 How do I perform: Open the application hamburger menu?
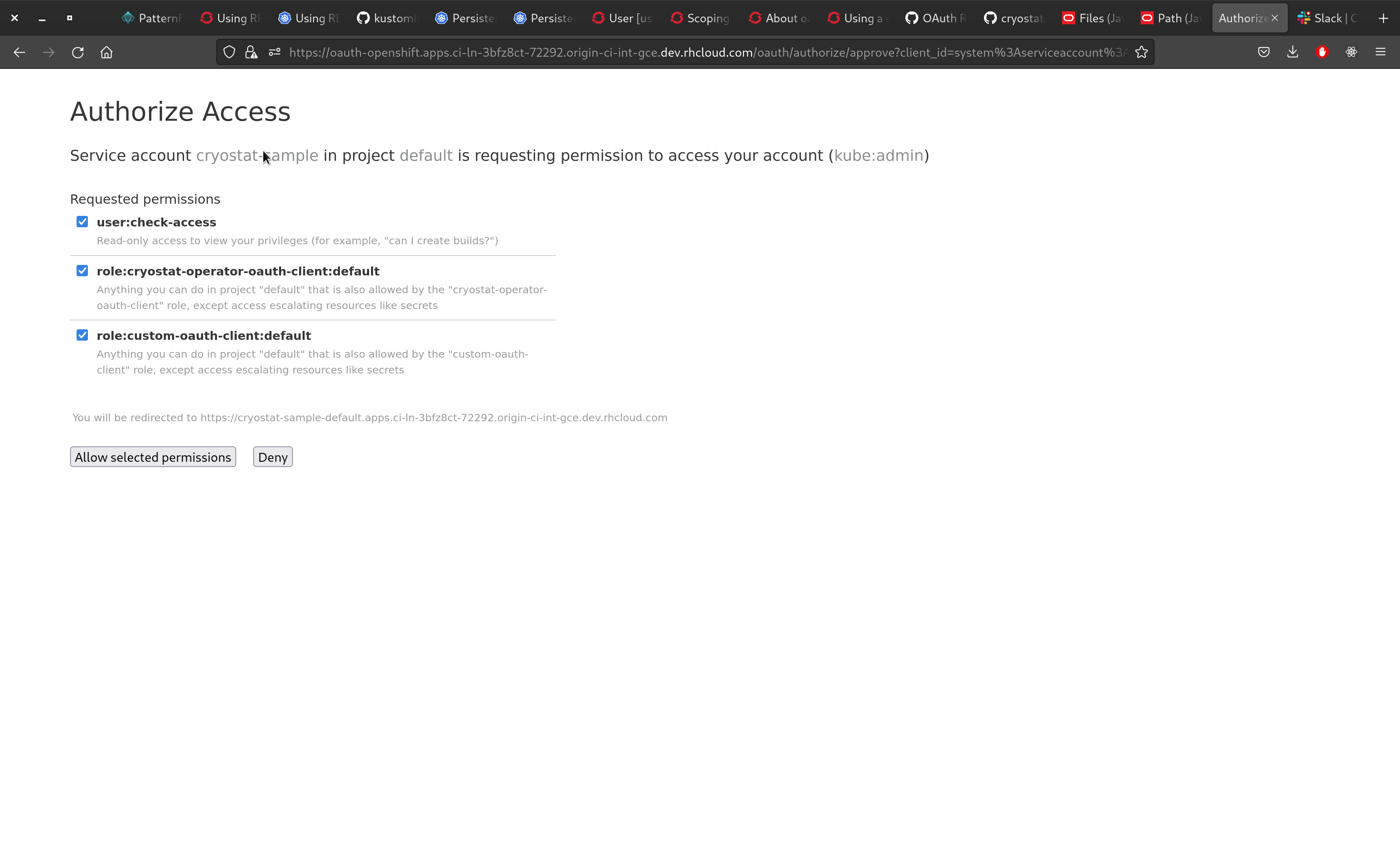coord(1381,52)
